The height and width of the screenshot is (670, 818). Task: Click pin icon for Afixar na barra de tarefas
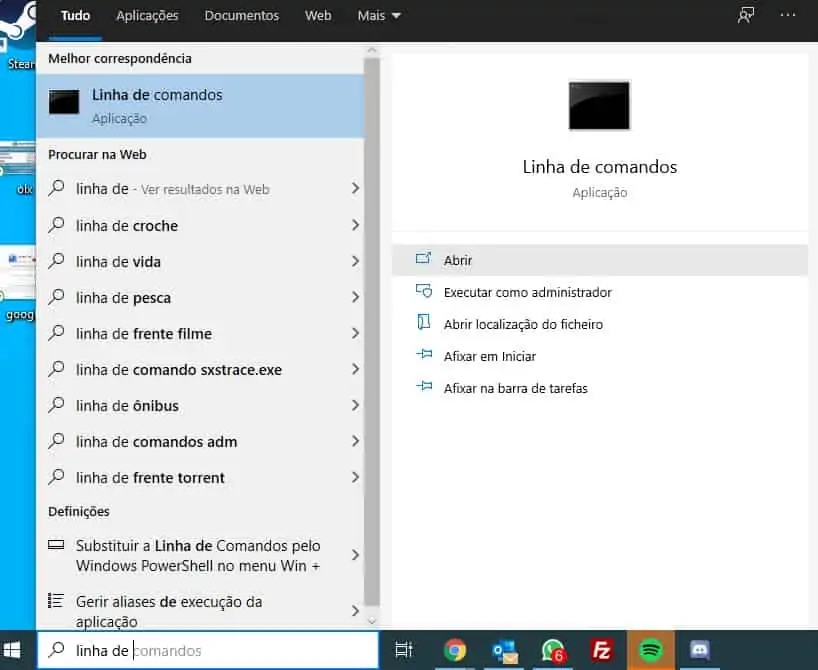tap(424, 386)
